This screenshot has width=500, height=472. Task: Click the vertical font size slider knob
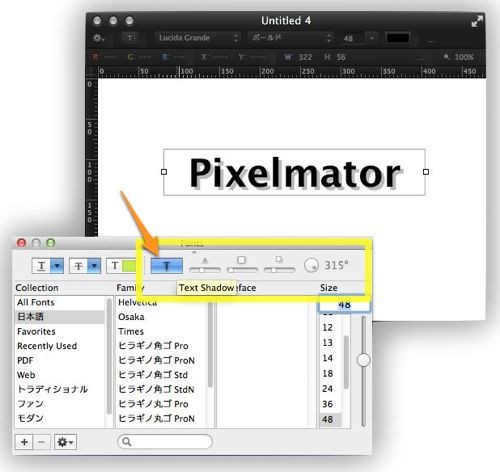[x=363, y=360]
